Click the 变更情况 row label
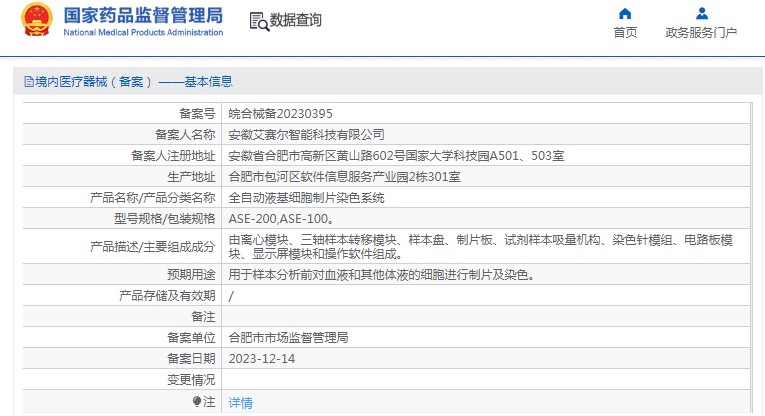 point(191,379)
